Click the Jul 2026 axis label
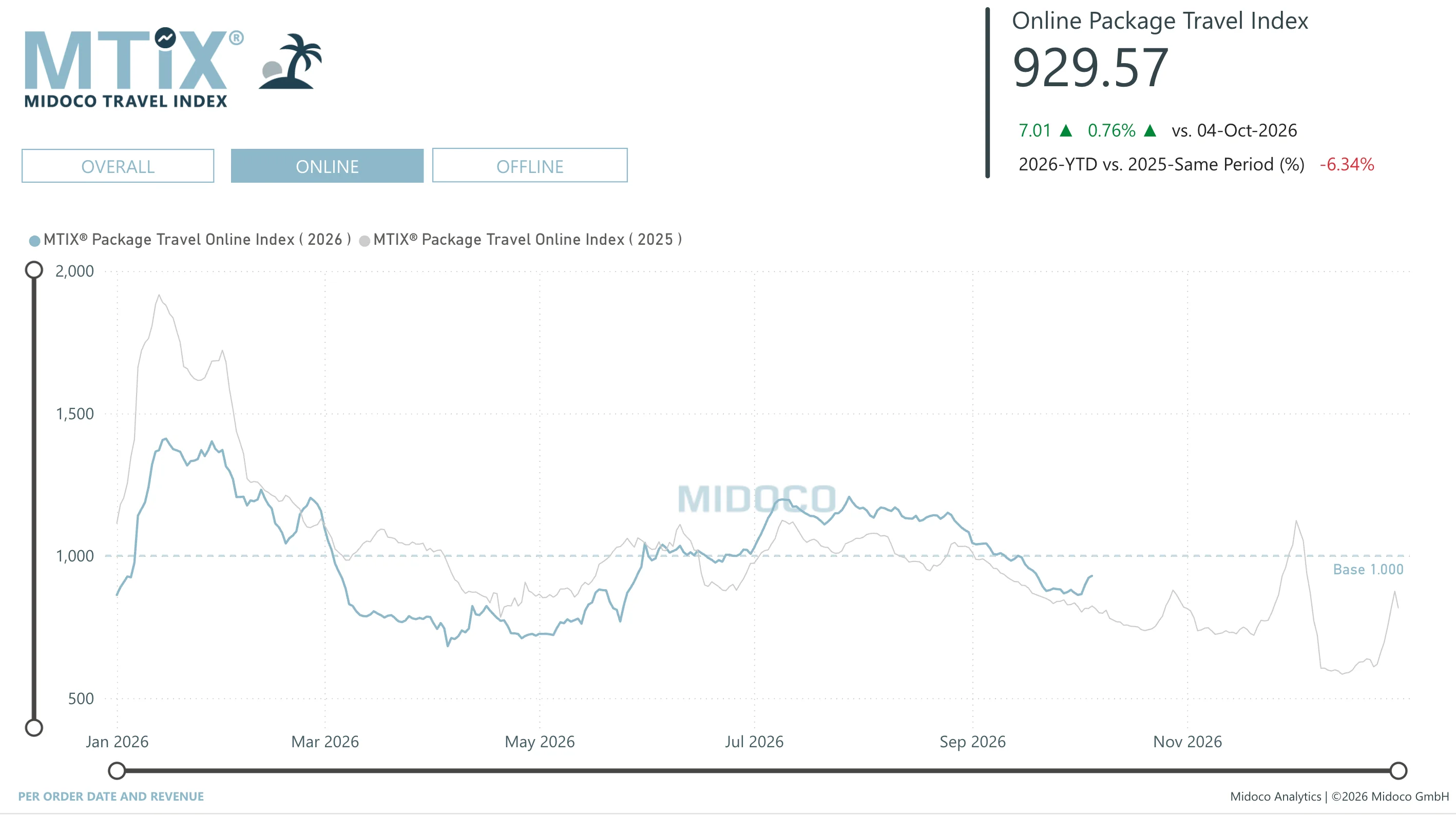The height and width of the screenshot is (815, 1456). pyautogui.click(x=755, y=742)
